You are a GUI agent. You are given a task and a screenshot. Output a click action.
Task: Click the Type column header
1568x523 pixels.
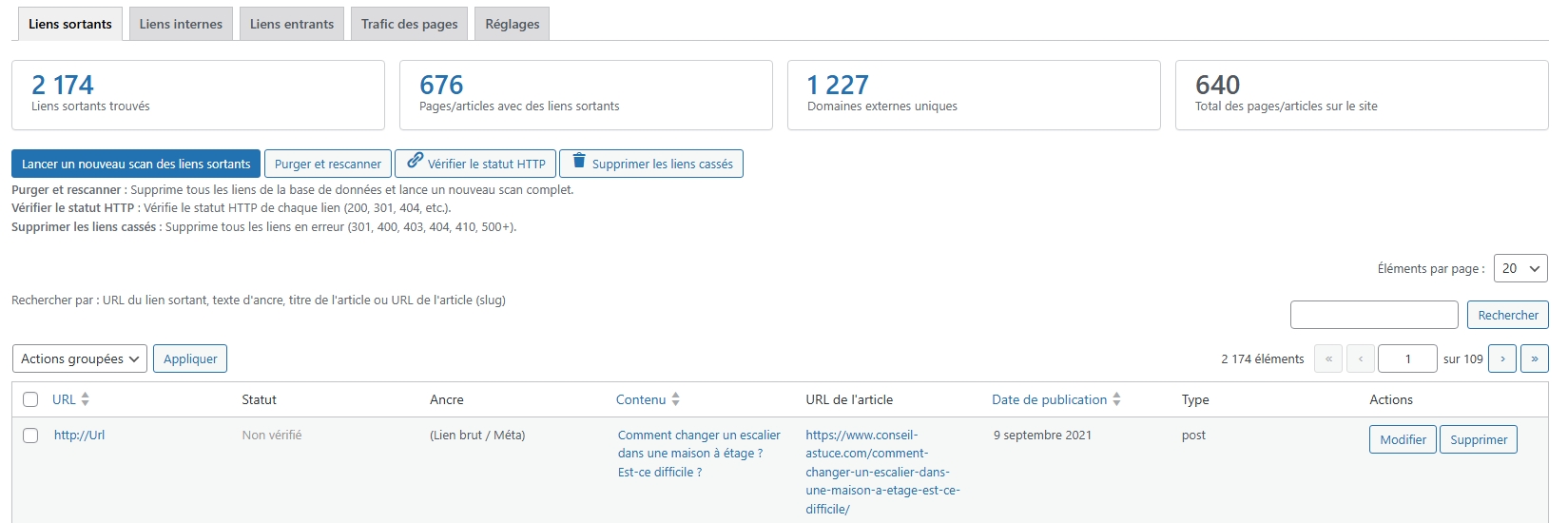tap(1195, 399)
